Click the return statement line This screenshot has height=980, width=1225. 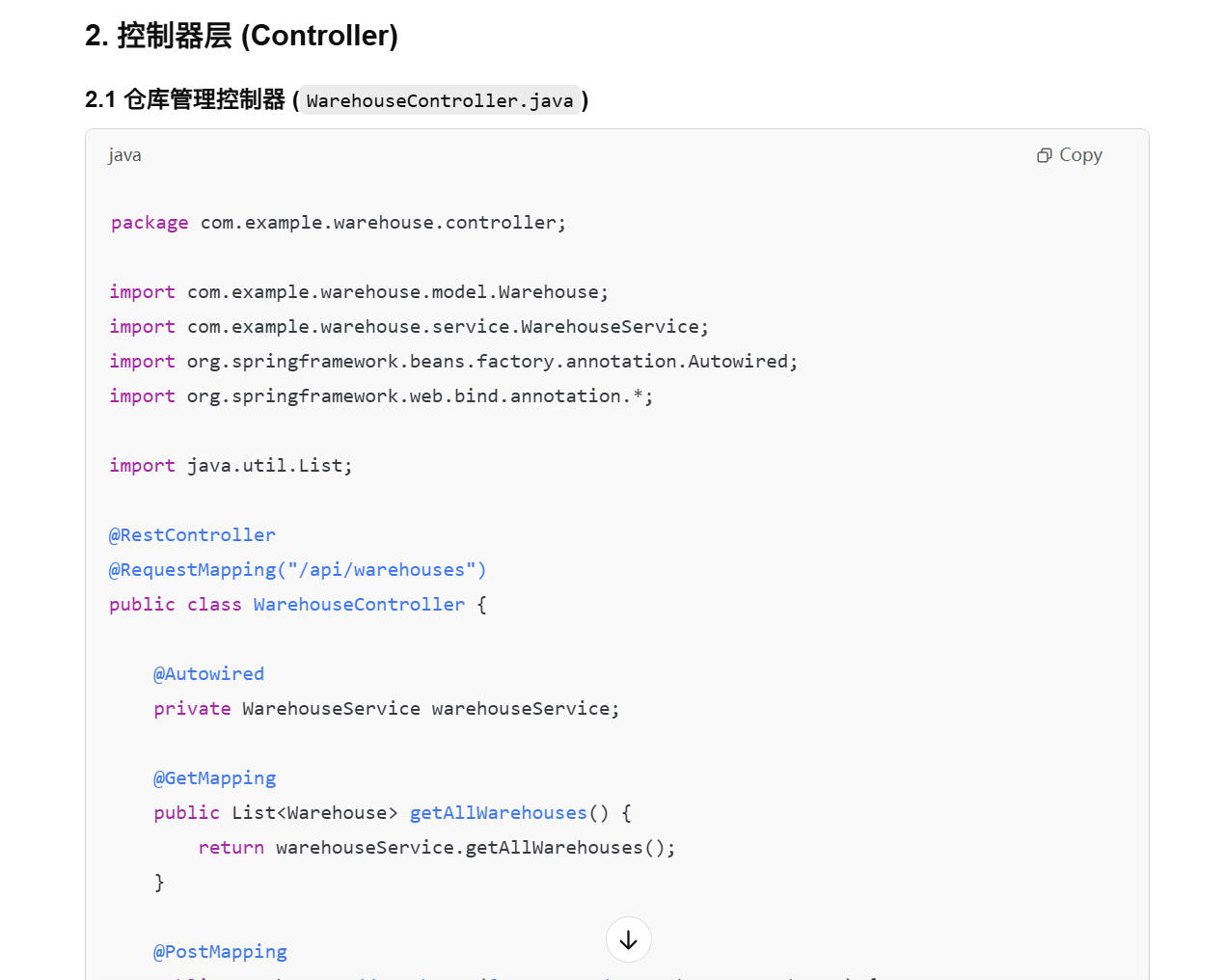tap(436, 848)
